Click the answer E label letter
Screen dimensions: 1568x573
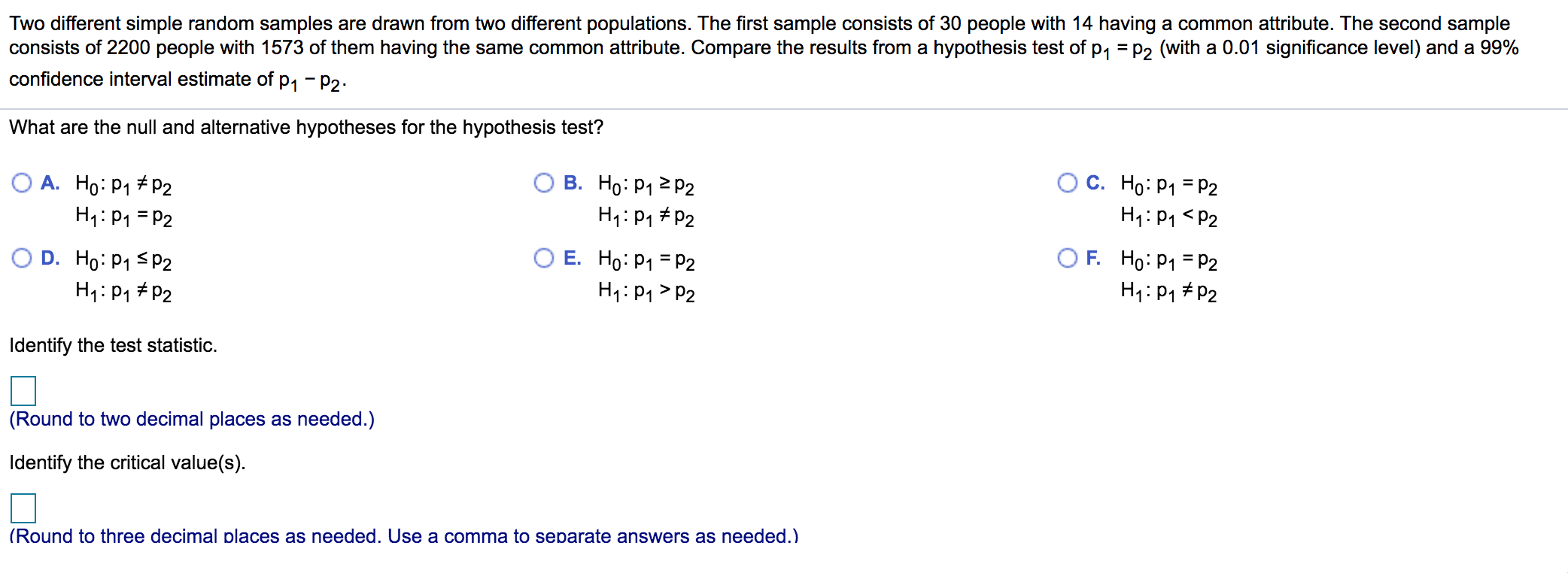(x=573, y=258)
